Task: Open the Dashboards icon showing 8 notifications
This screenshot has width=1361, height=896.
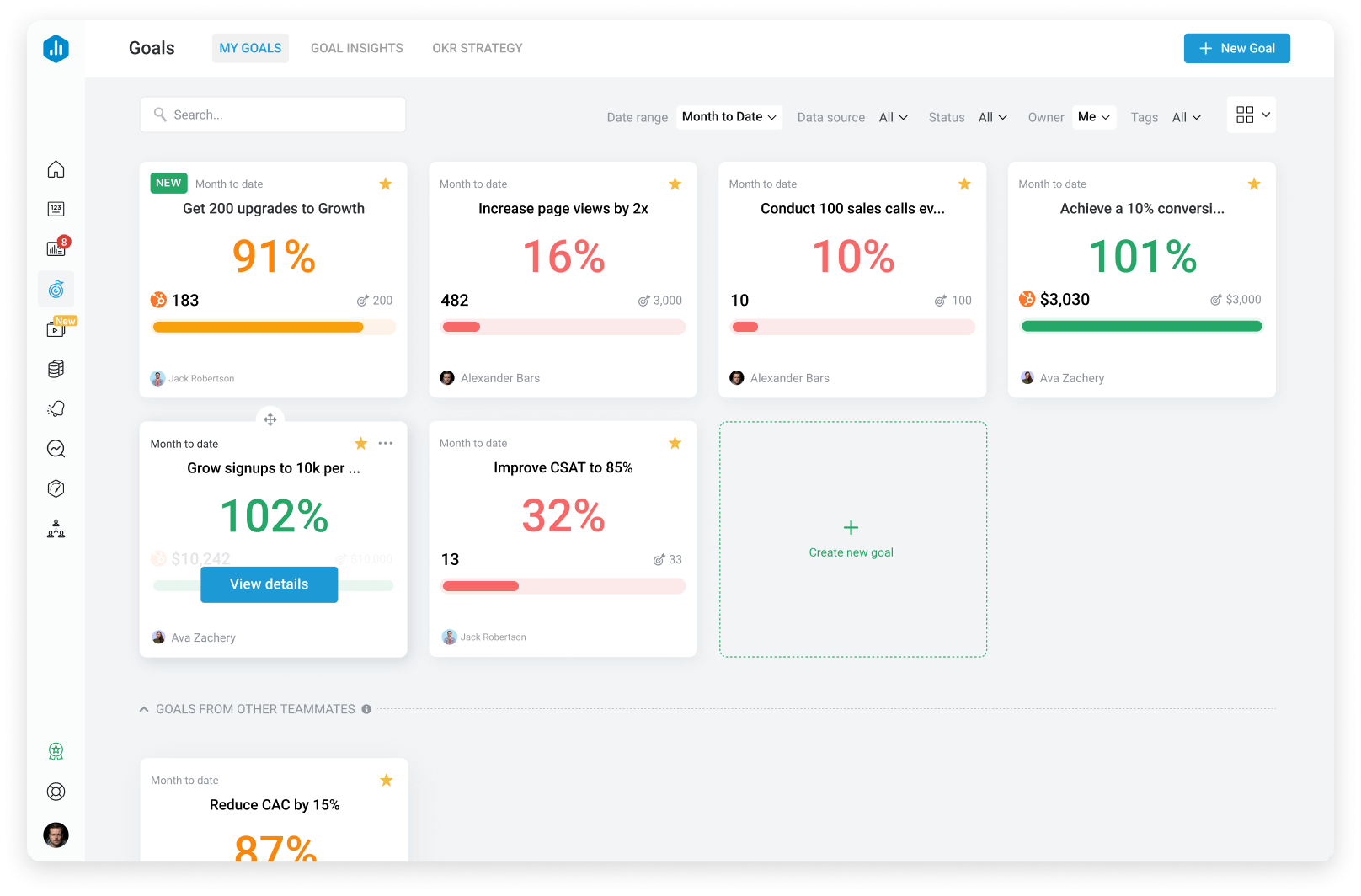Action: pyautogui.click(x=56, y=247)
